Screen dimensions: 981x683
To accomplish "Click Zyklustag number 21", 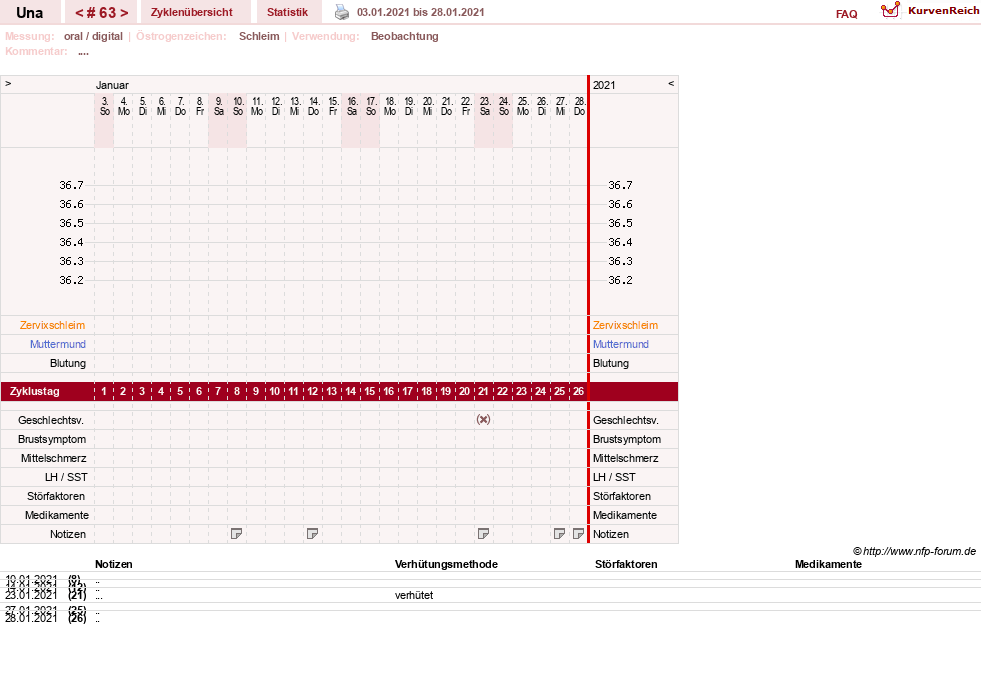I will [x=483, y=392].
